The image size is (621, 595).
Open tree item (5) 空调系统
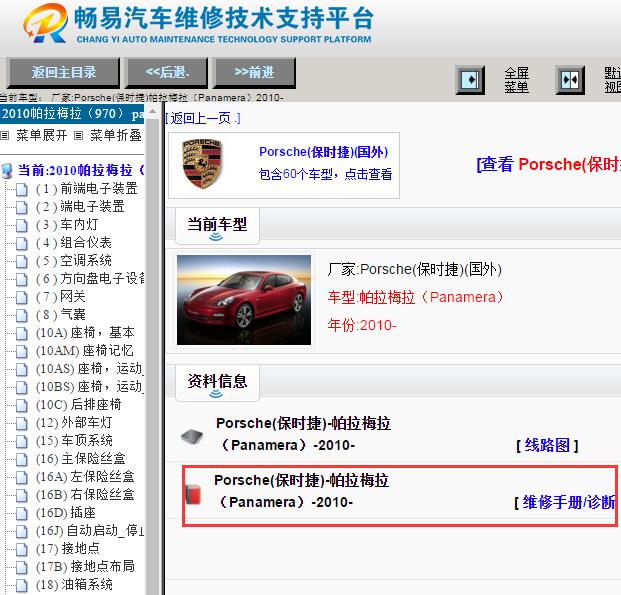pos(74,261)
